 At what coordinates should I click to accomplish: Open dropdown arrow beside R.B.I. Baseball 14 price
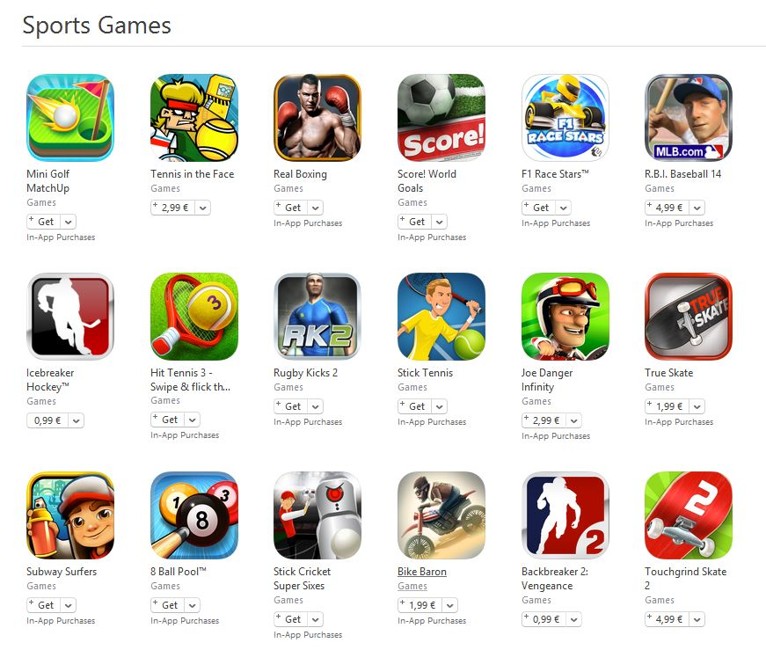coord(697,208)
